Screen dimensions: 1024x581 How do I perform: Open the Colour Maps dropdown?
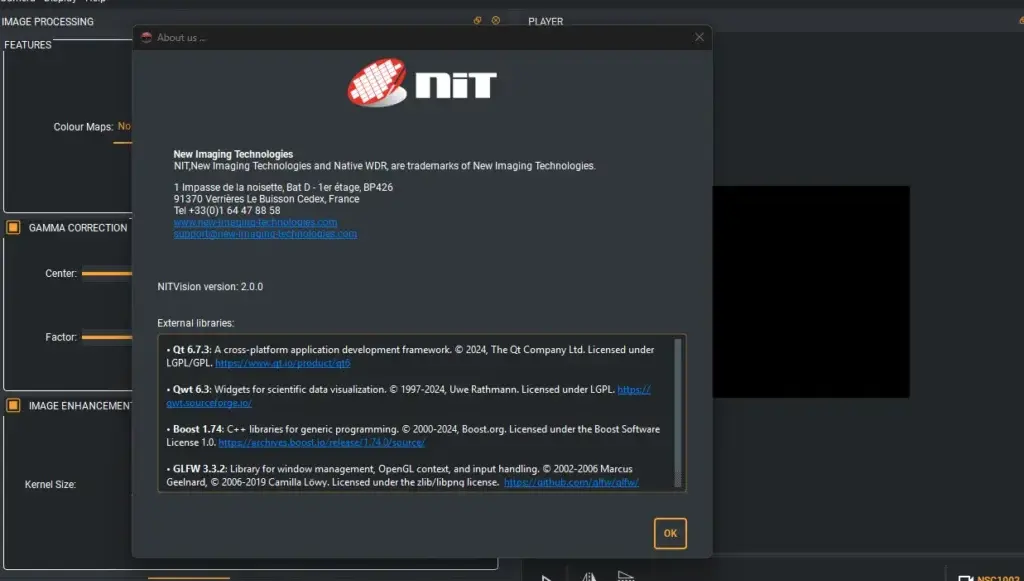coord(124,127)
